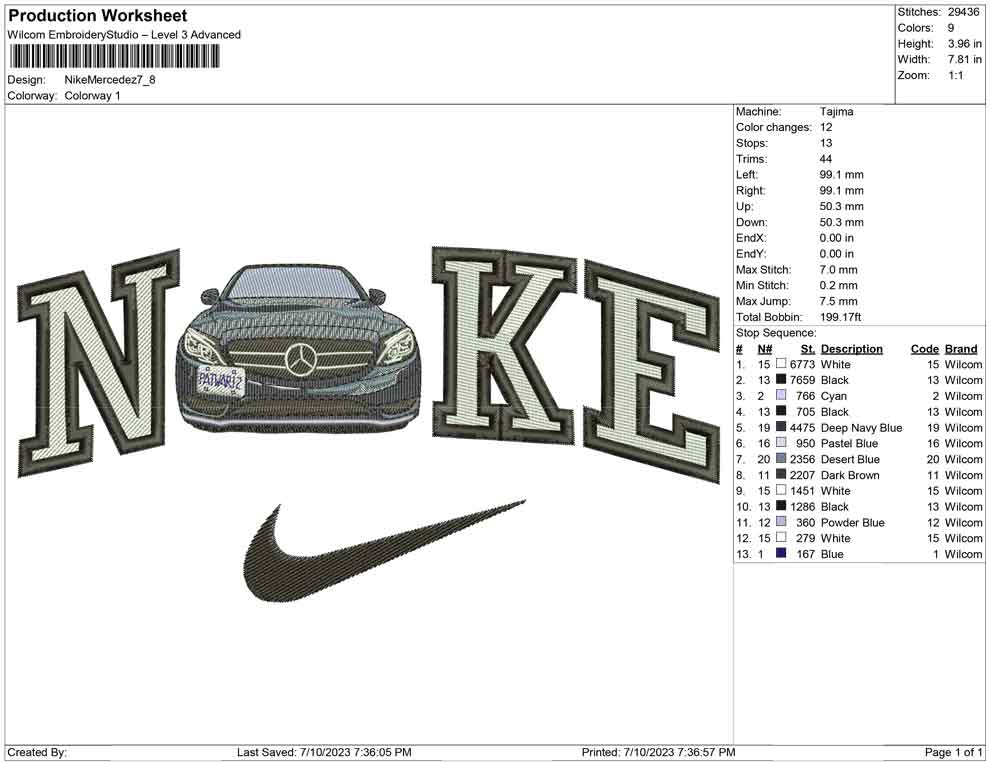Click the embroidered letter K
Viewport: 990px width, 762px height.
[x=504, y=345]
